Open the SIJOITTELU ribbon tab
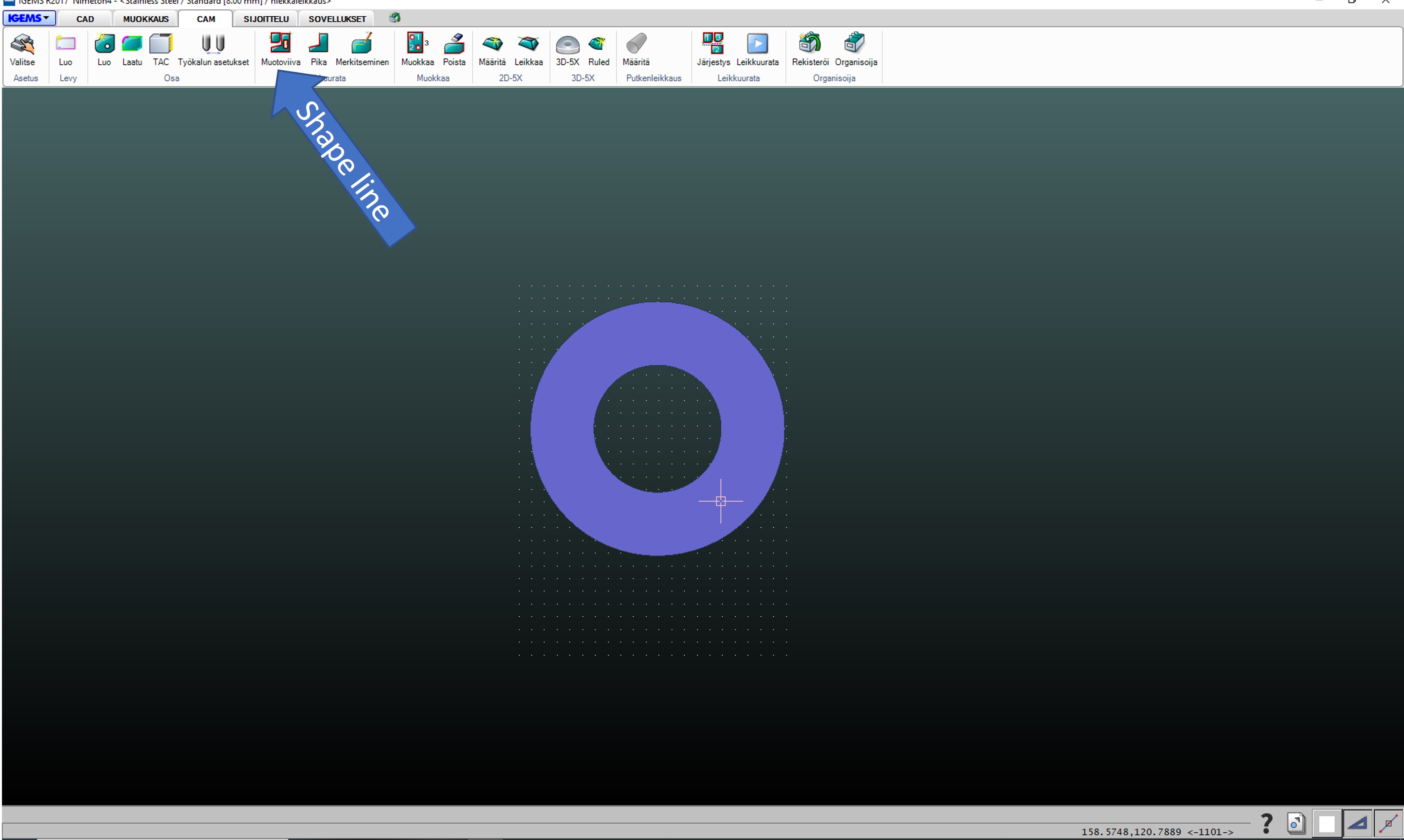Screen dimensions: 1404x840 point(266,19)
